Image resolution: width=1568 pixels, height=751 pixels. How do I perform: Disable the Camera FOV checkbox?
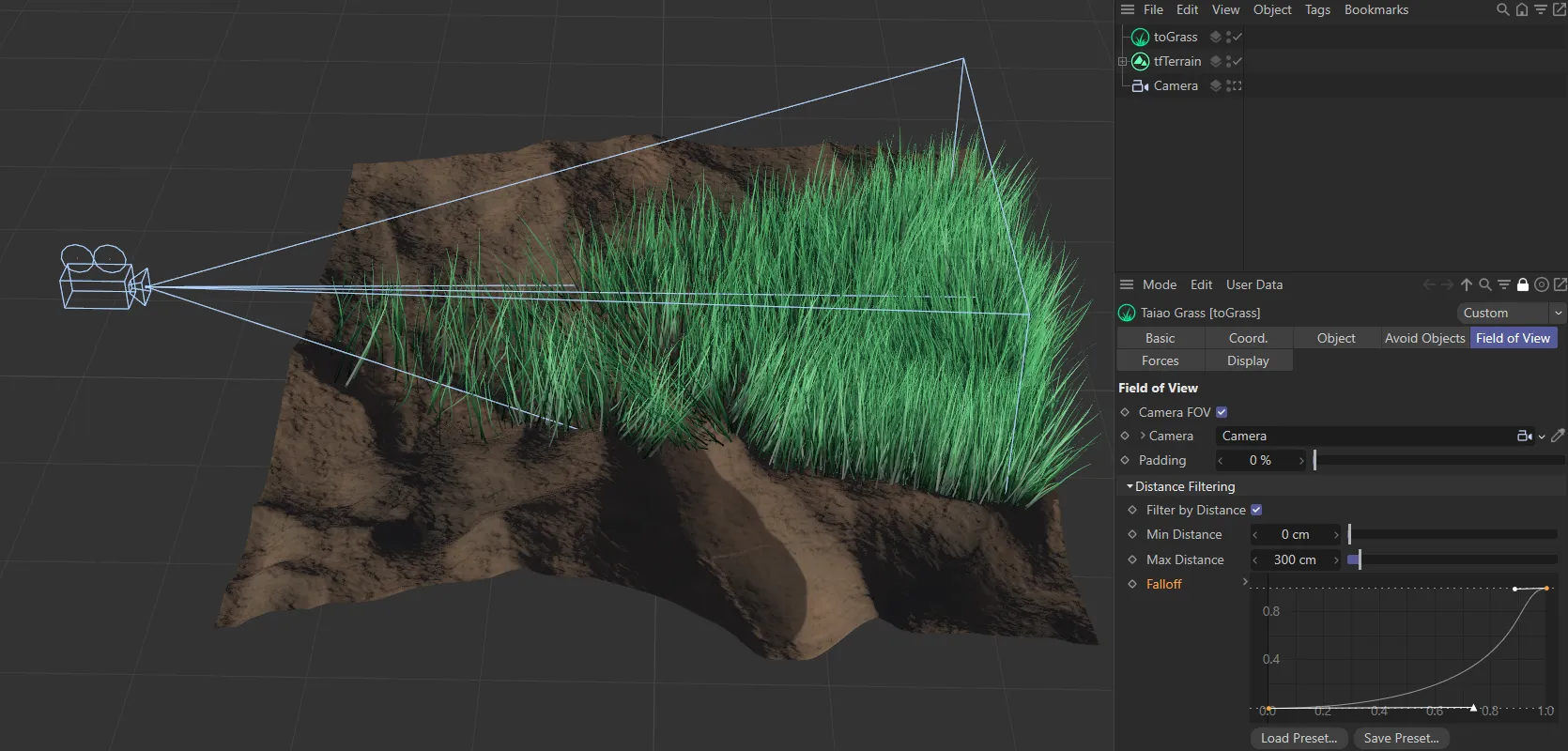pos(1222,413)
